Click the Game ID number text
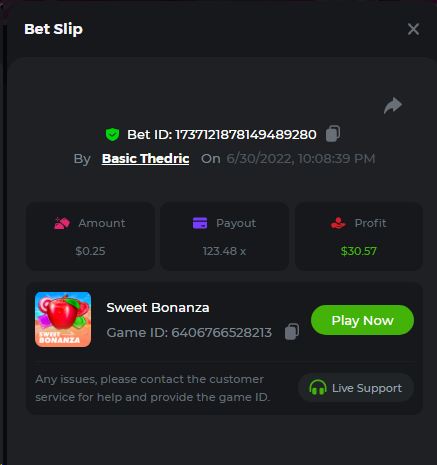437x465 pixels. tap(222, 333)
